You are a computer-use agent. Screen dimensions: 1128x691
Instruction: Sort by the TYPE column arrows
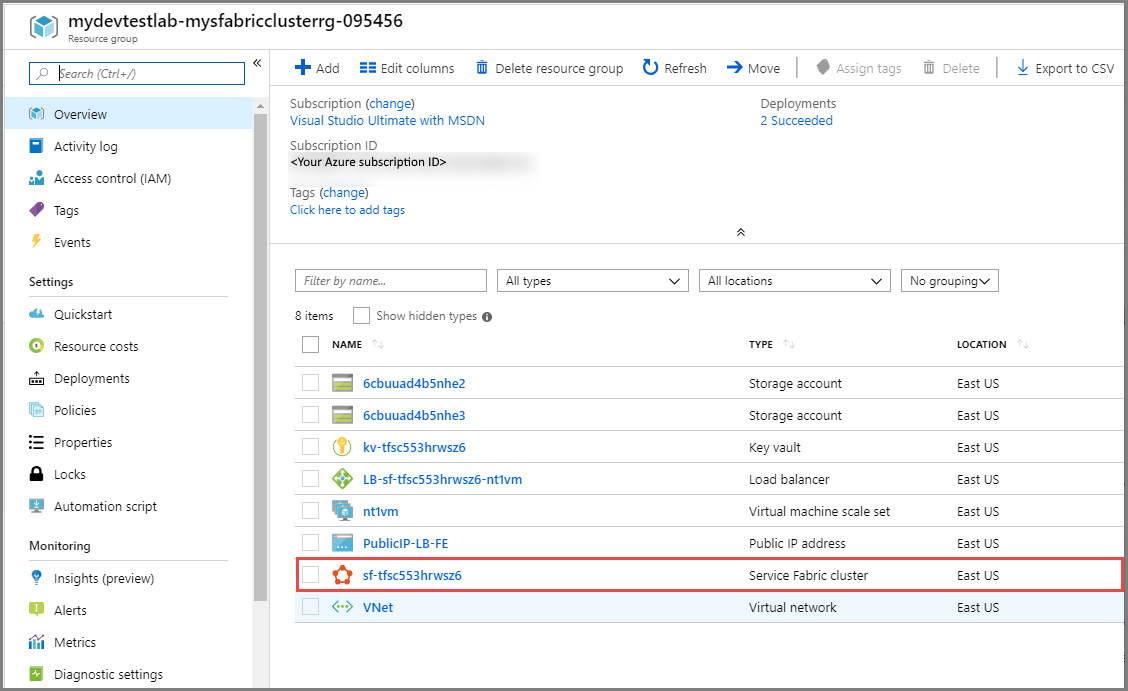click(788, 344)
